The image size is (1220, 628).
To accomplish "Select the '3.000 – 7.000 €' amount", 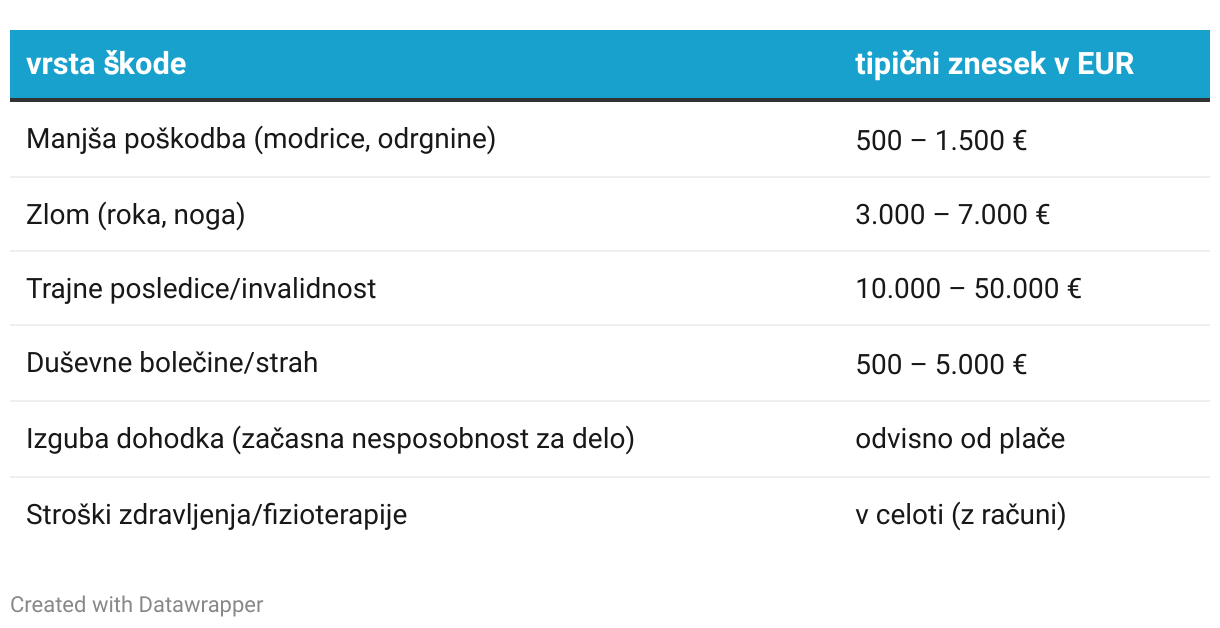I will 953,214.
